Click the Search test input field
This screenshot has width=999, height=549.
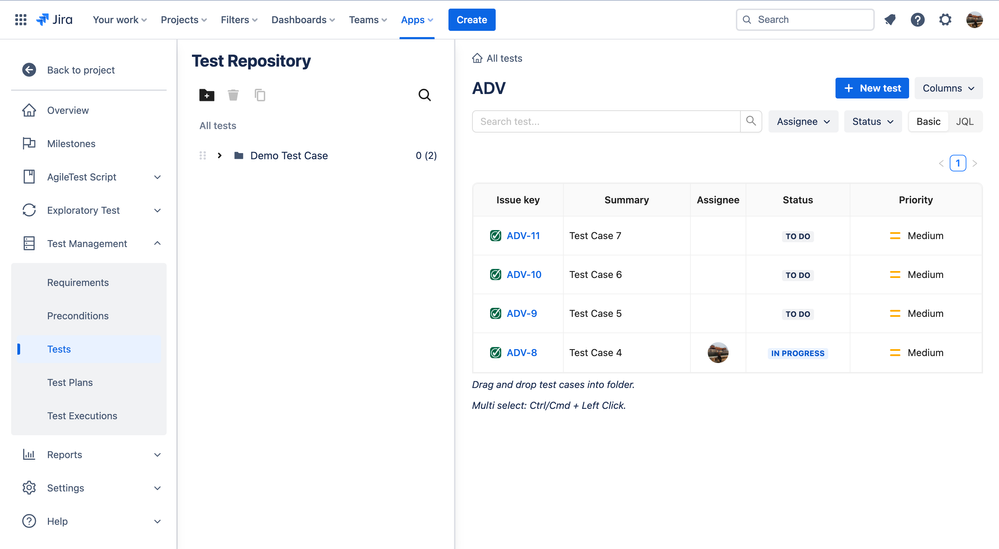coord(606,121)
